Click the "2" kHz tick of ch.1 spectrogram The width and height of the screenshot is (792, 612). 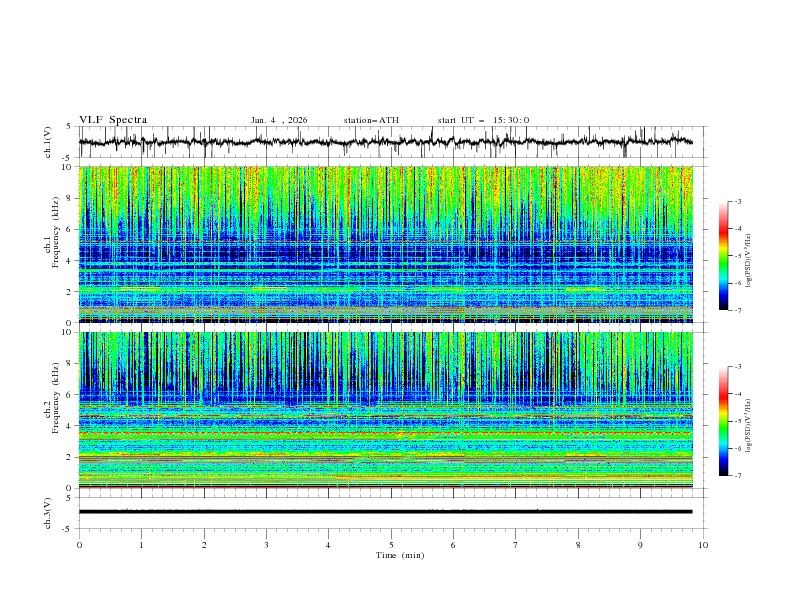pyautogui.click(x=69, y=291)
